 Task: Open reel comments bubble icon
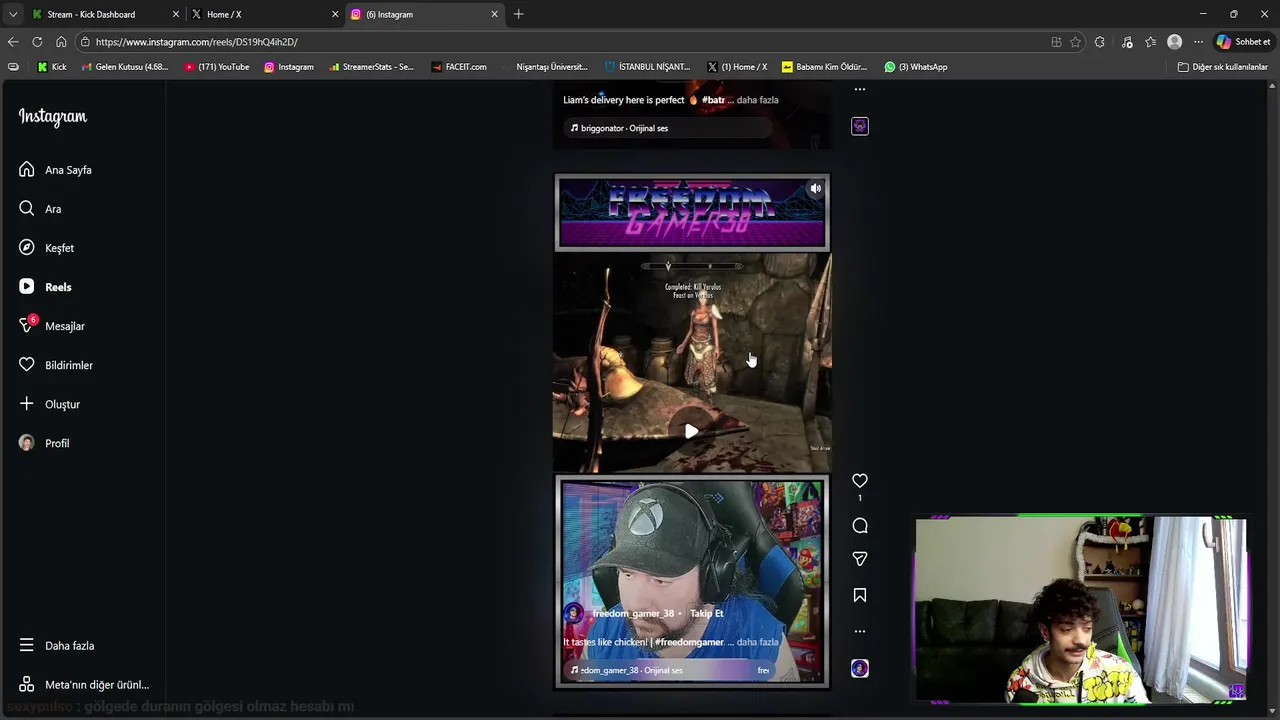point(860,526)
